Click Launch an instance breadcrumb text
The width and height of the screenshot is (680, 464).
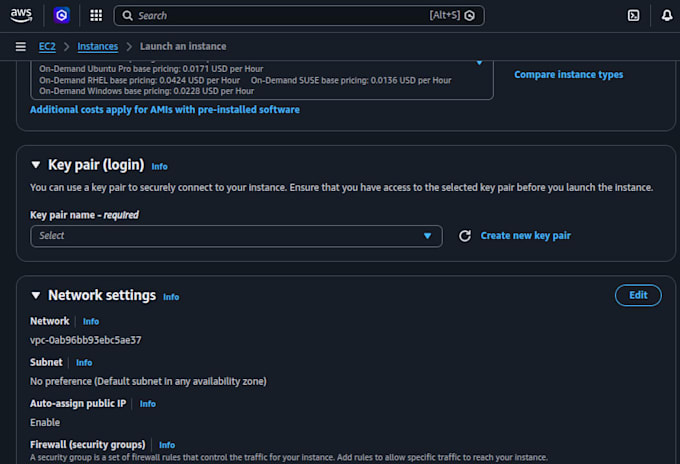[x=183, y=46]
